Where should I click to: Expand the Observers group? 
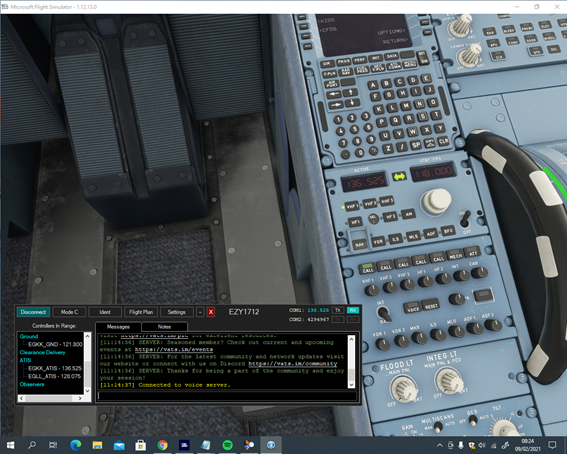pyautogui.click(x=32, y=384)
